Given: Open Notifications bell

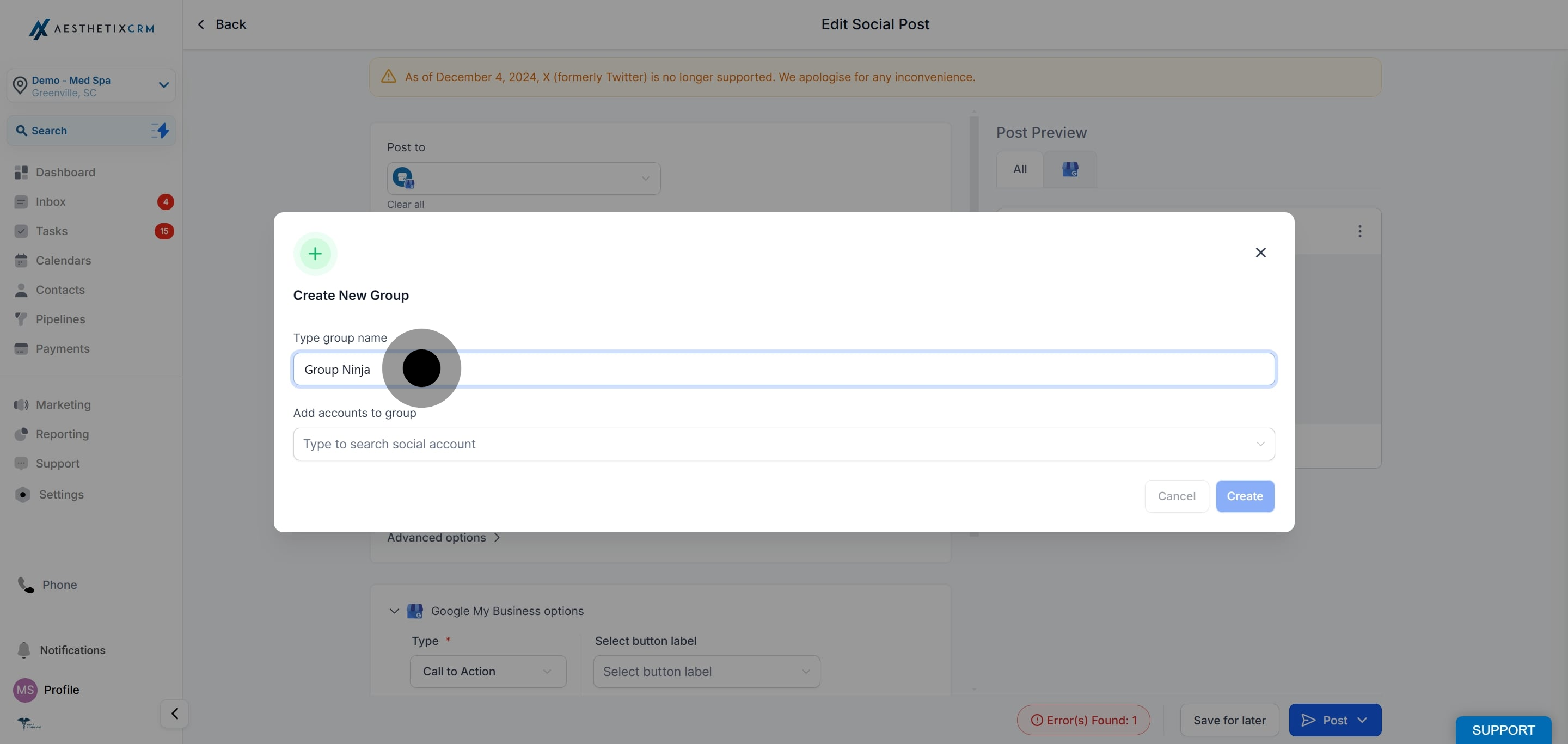Looking at the screenshot, I should (x=24, y=650).
